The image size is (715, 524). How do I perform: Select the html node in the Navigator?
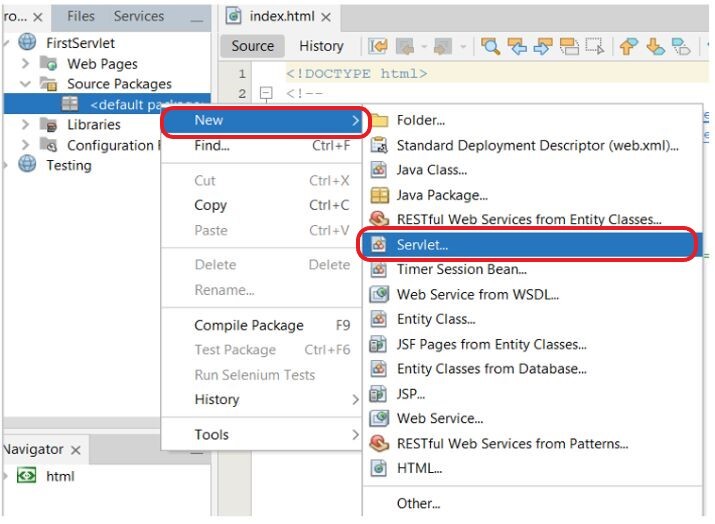click(x=60, y=476)
